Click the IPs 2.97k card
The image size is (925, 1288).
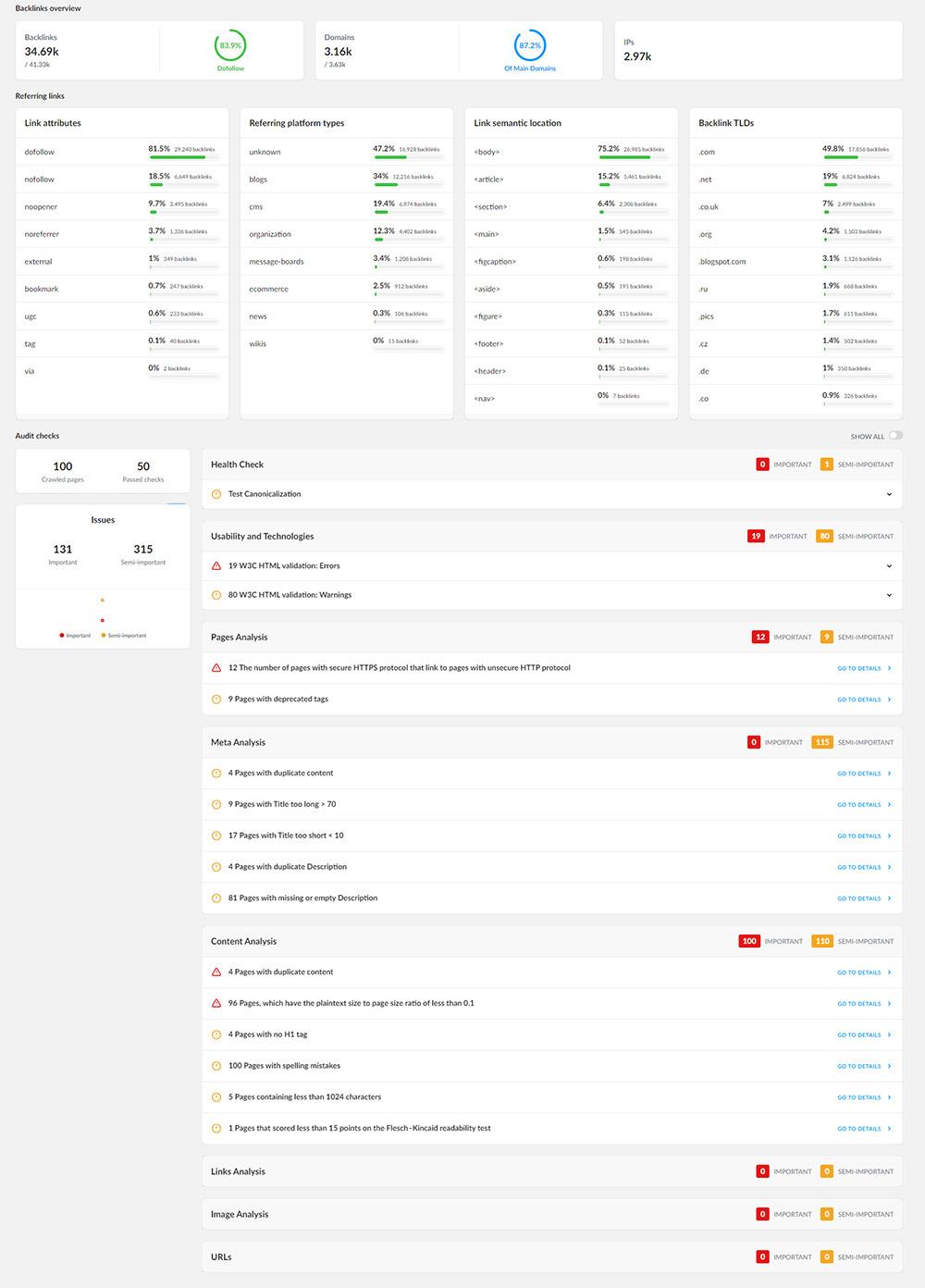(x=758, y=51)
